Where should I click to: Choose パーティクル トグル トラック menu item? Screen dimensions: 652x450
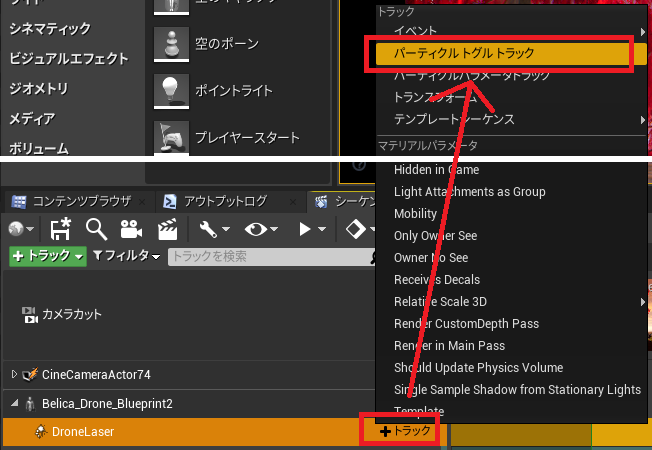tap(511, 53)
